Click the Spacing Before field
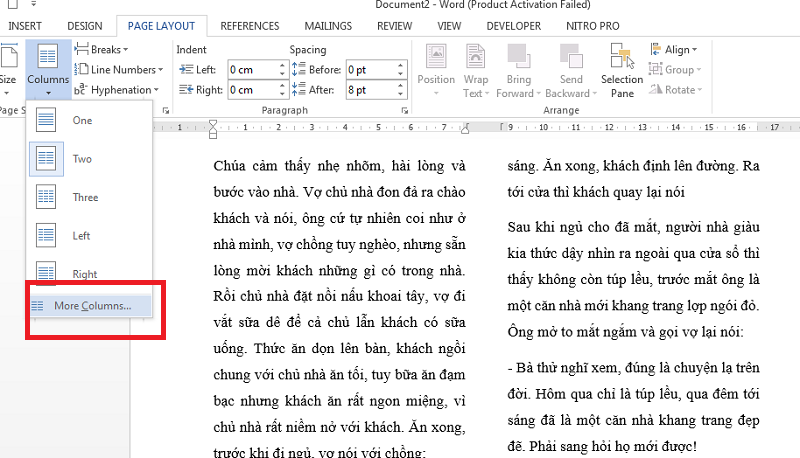Screen dimensions: 800x458 (371, 69)
